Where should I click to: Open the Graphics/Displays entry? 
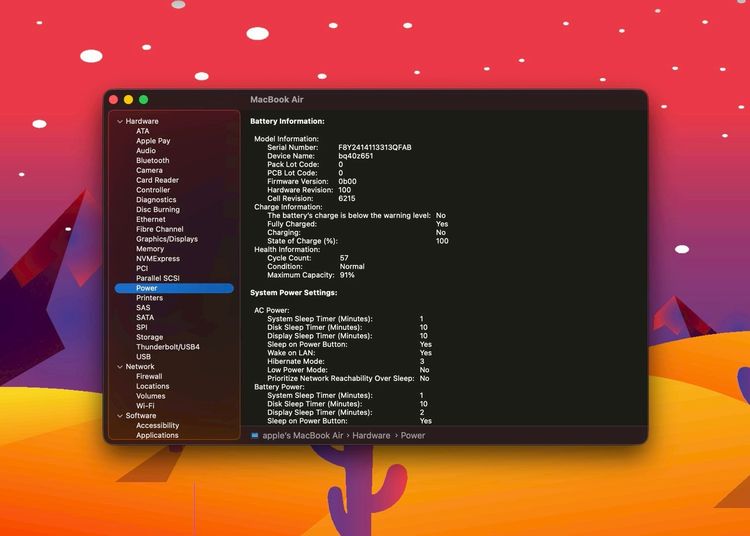[x=166, y=239]
